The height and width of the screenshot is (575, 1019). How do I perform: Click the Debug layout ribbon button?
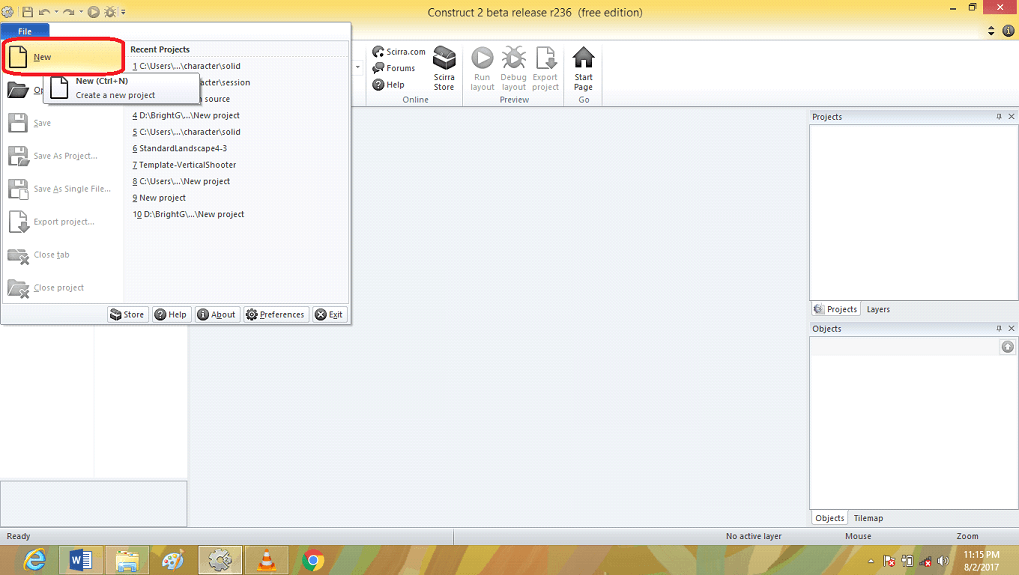pyautogui.click(x=513, y=68)
